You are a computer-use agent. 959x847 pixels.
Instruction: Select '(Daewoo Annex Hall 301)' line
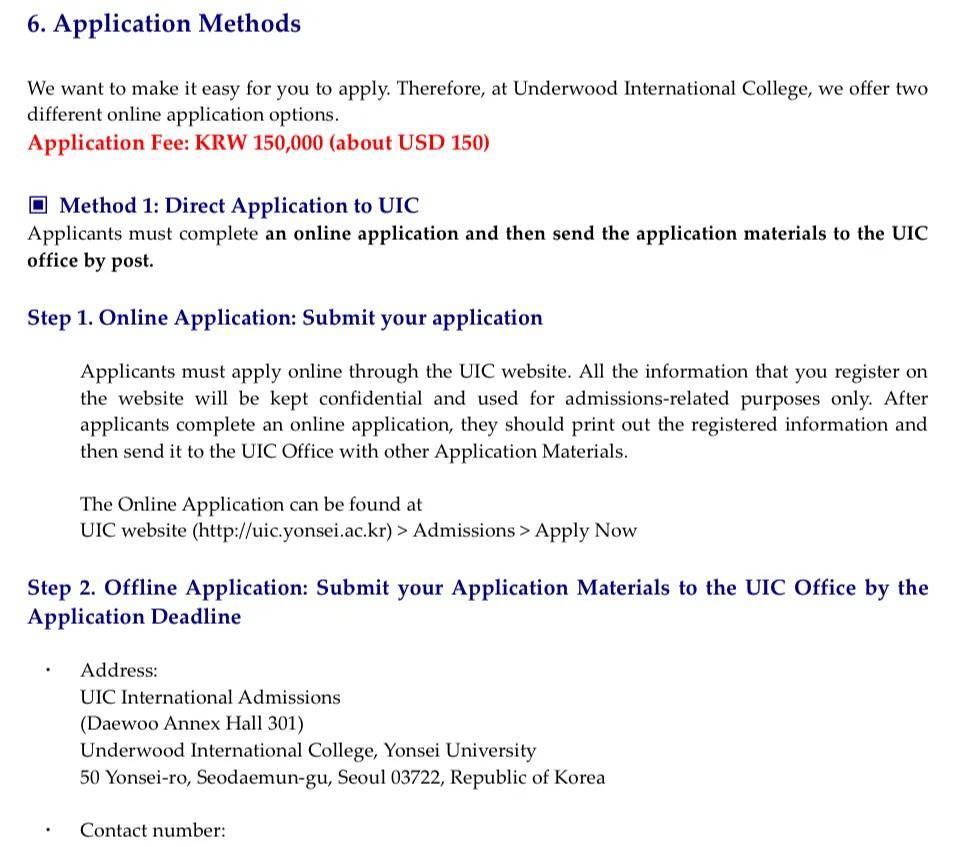192,723
